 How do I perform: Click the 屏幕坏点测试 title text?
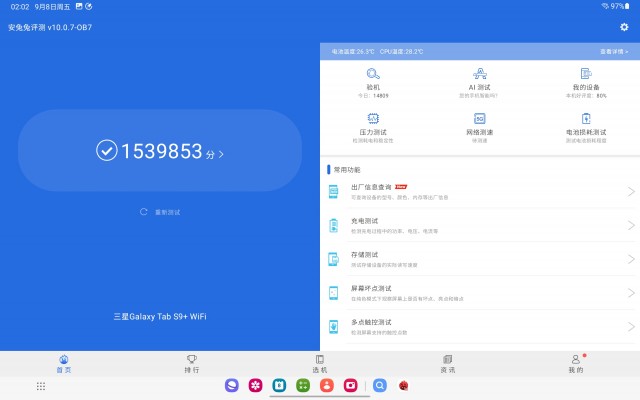pos(371,289)
